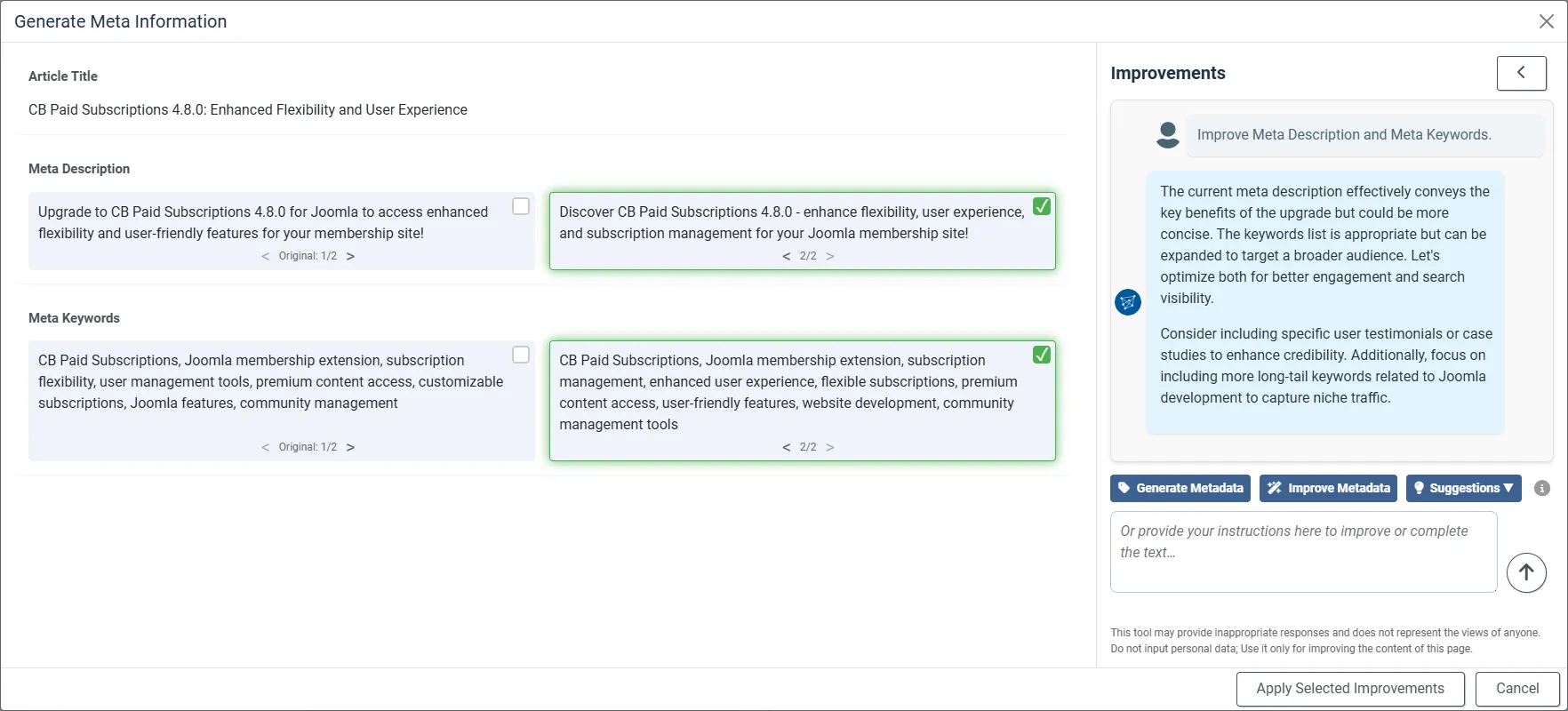Uncheck the improved Meta Keywords checkbox

pyautogui.click(x=1042, y=355)
